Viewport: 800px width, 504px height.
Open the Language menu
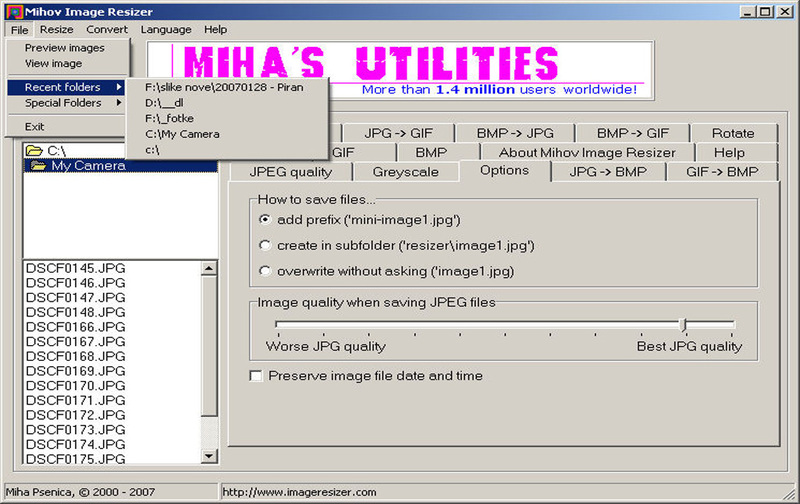coord(166,30)
